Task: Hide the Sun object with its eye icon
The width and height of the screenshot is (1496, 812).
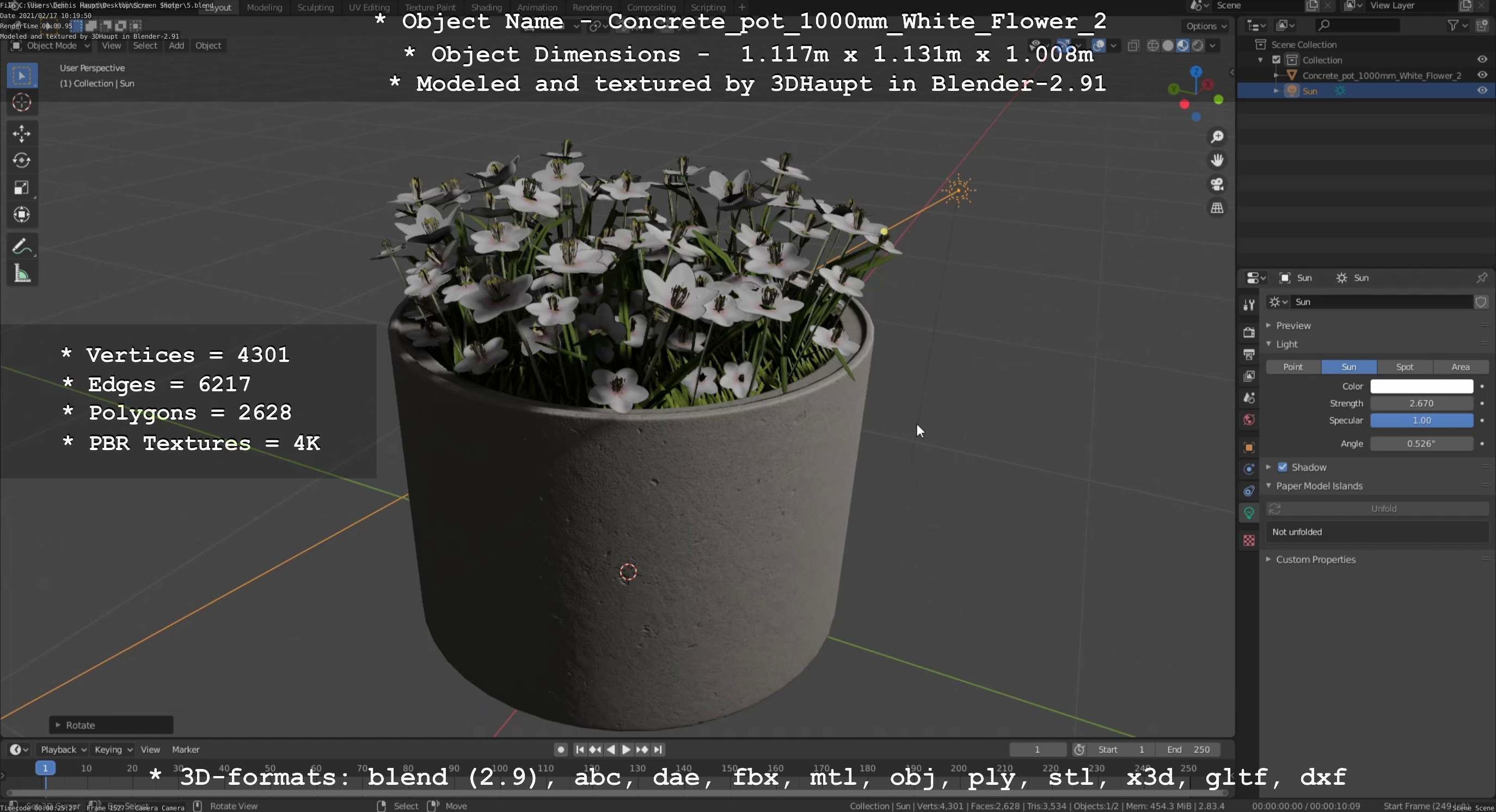Action: coord(1482,90)
